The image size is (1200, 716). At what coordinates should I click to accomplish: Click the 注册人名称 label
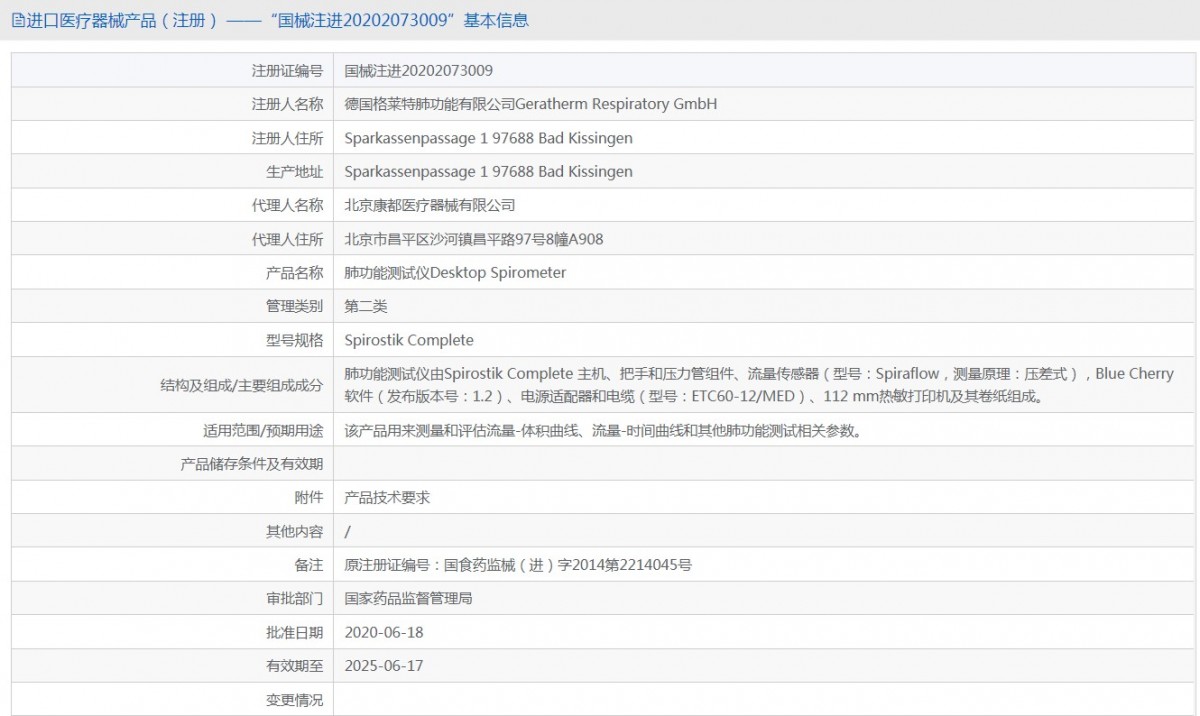point(287,104)
